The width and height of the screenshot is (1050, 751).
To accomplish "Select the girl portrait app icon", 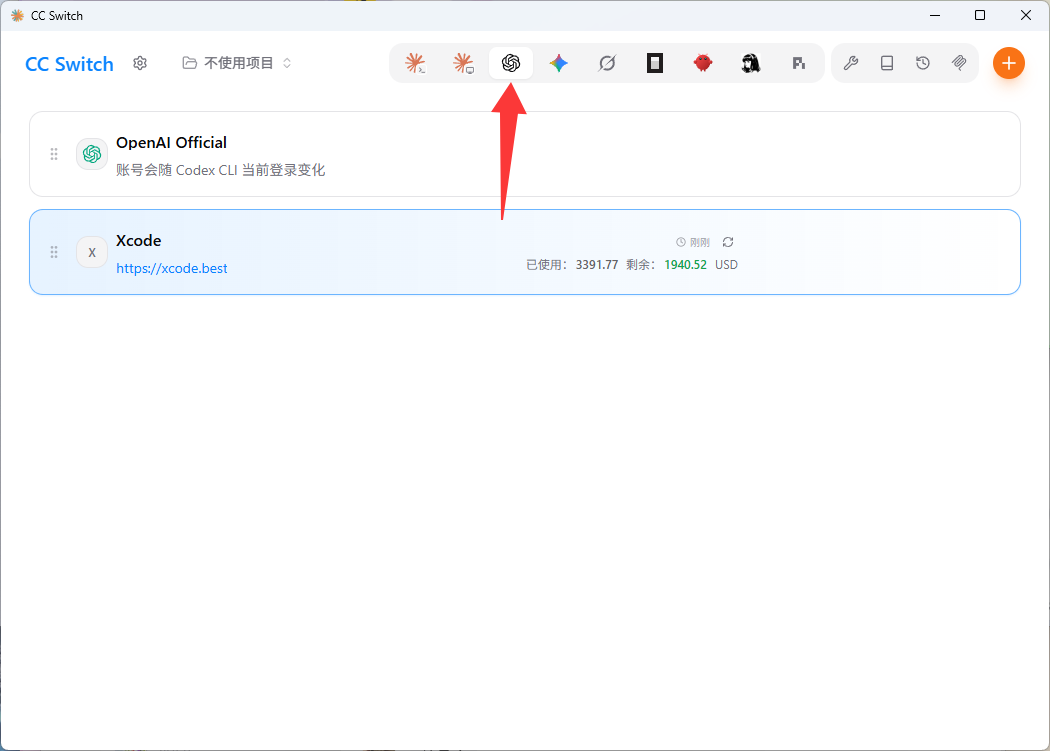I will [751, 64].
